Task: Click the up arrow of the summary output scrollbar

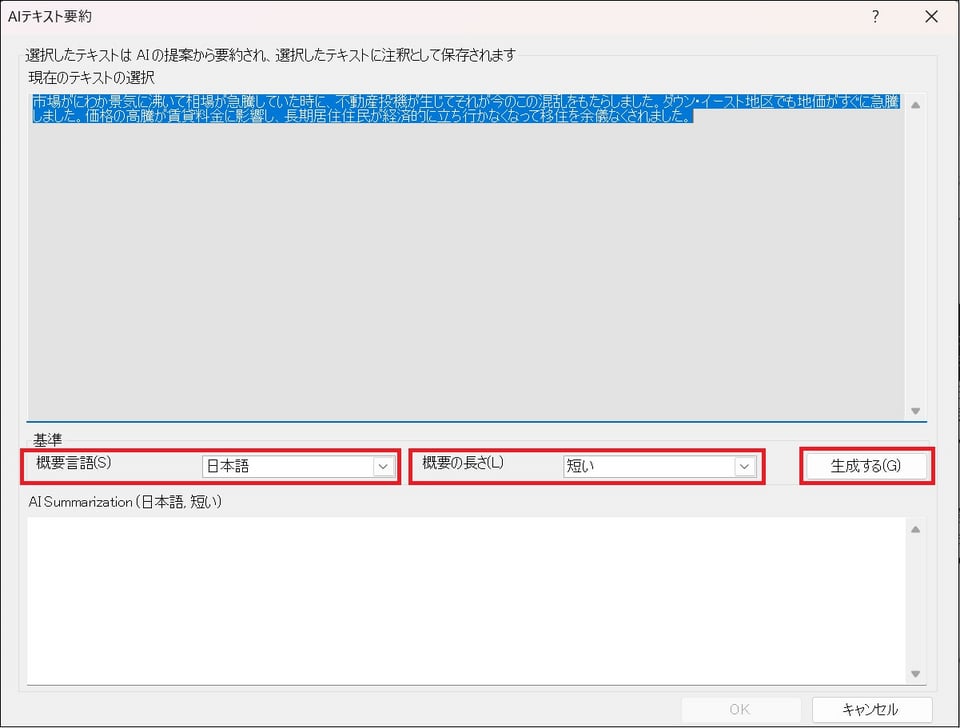Action: coord(915,529)
